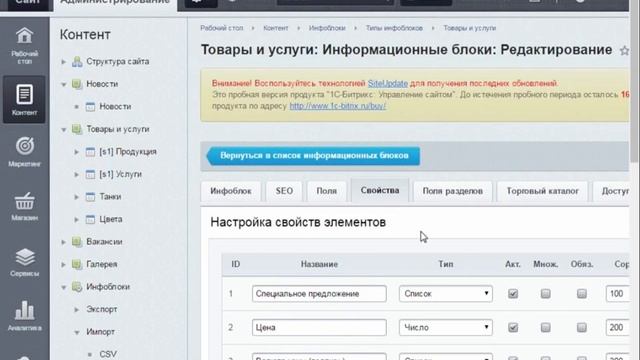This screenshot has width=640, height=360.
Task: Switch to the Торговый каталог tab
Action: (542, 191)
